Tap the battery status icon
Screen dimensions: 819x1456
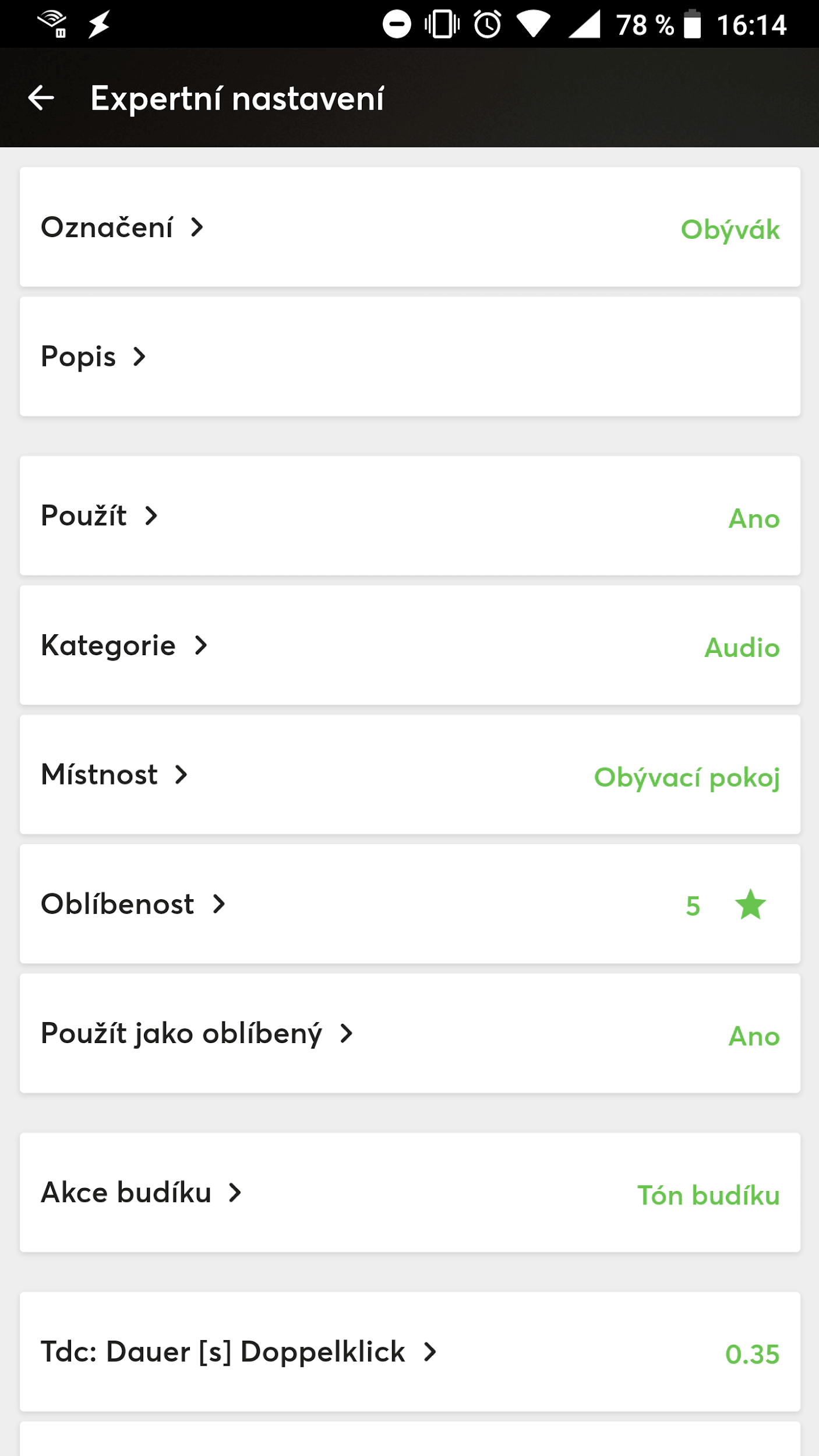click(x=692, y=24)
